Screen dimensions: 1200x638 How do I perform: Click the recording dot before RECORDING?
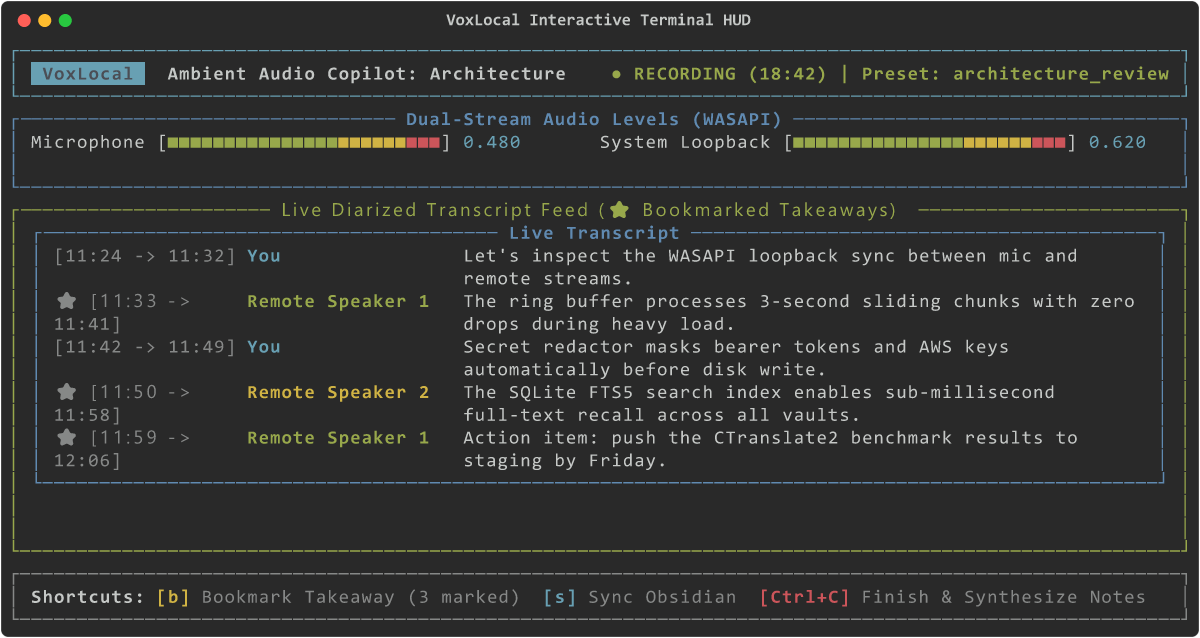click(616, 74)
